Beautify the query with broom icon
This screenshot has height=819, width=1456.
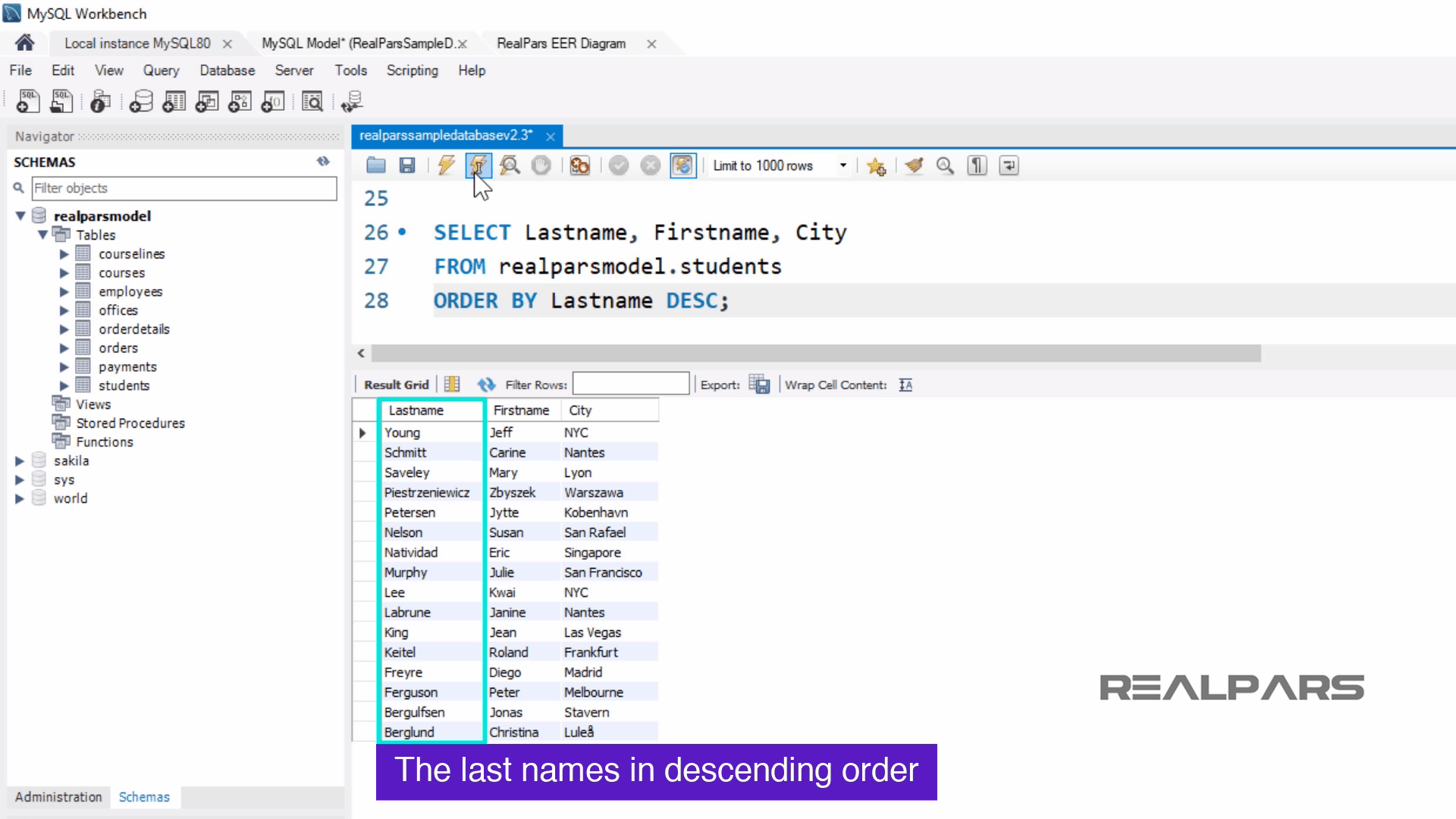tap(914, 165)
